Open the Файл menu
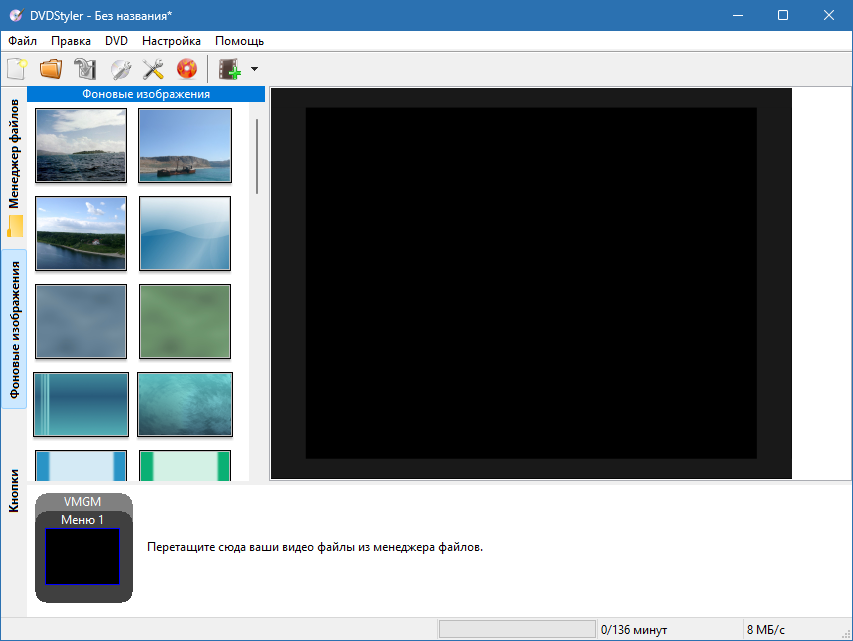The height and width of the screenshot is (641, 853). [x=22, y=41]
